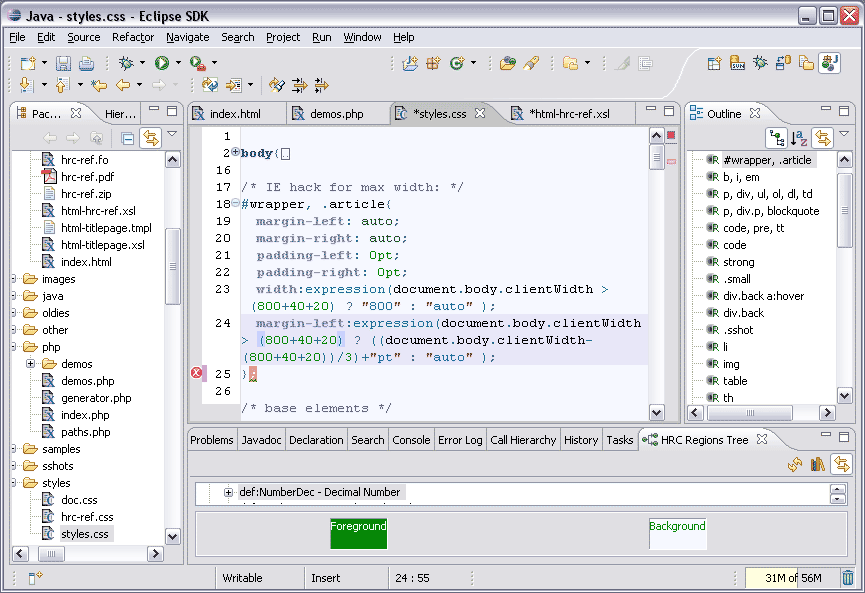Click the editor vertical scroll down arrow
Screen dimensions: 865x593
point(656,412)
